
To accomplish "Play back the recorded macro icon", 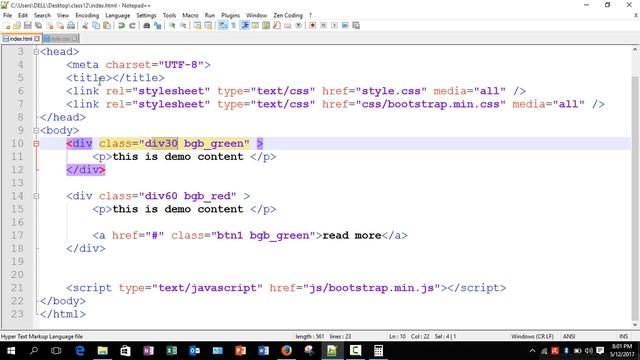I will 335,25.
